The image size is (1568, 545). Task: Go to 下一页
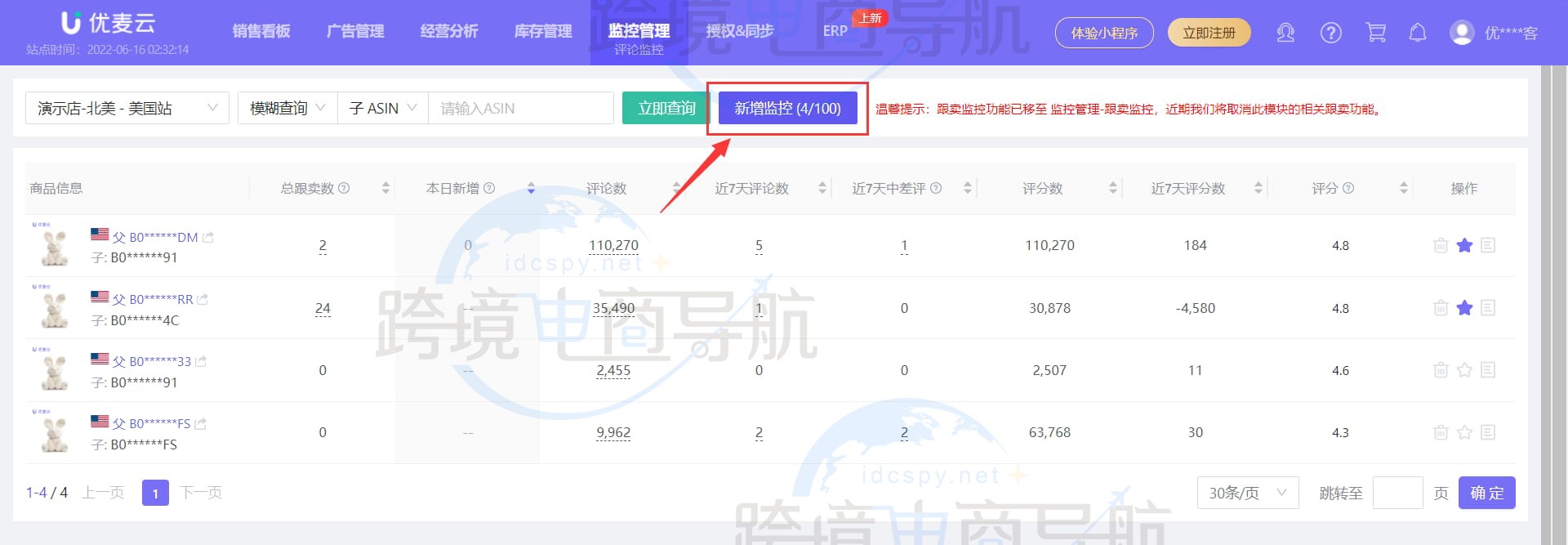[x=201, y=493]
